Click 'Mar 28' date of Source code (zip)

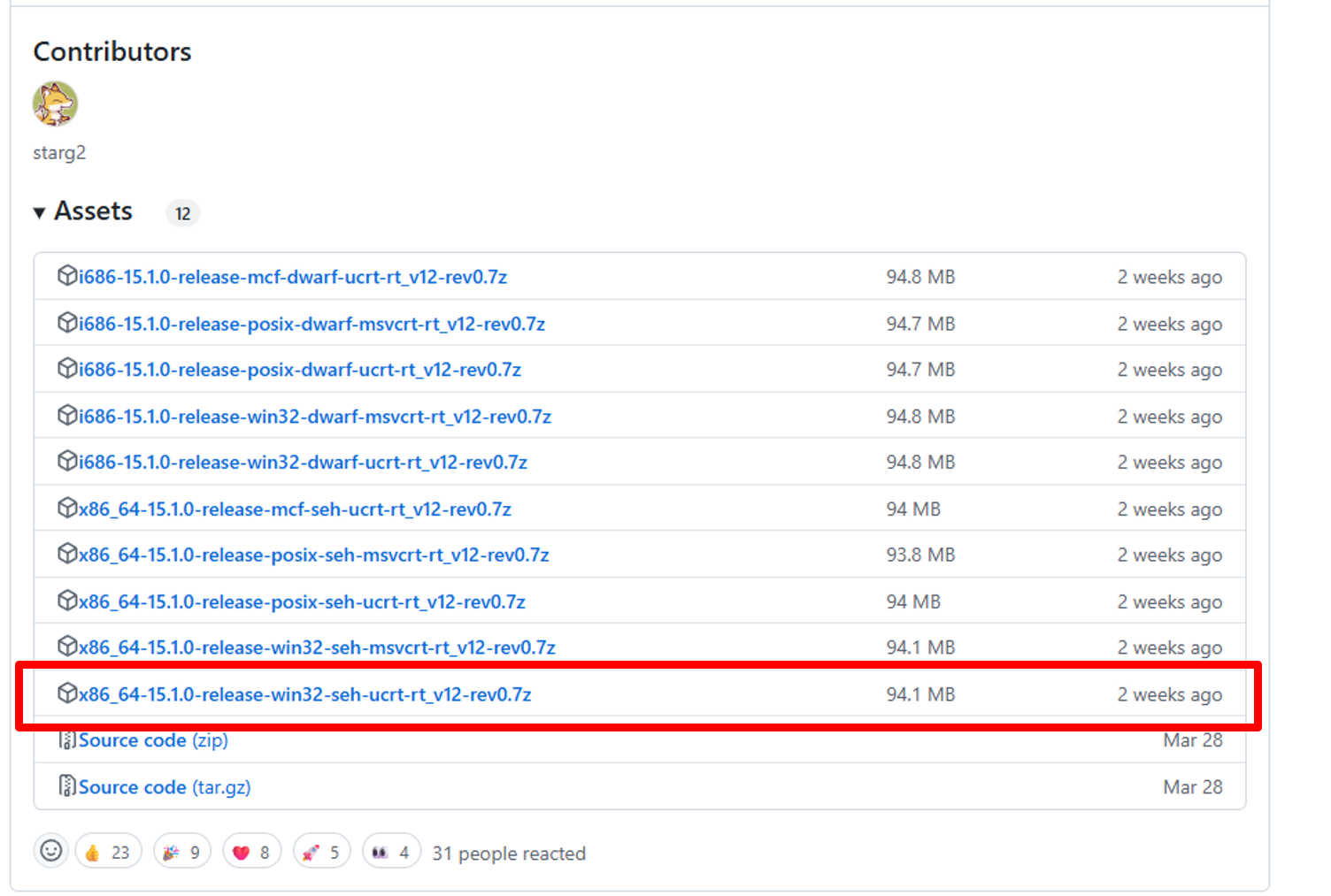point(1193,740)
